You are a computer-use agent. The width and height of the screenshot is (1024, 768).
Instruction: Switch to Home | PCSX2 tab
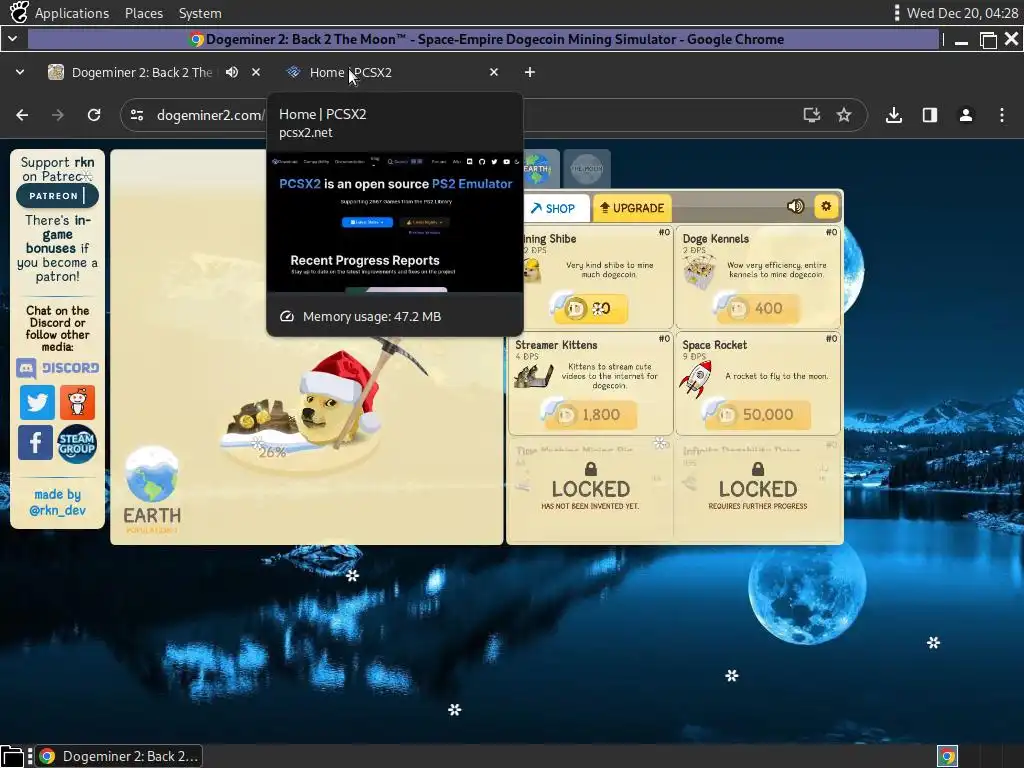coord(351,72)
